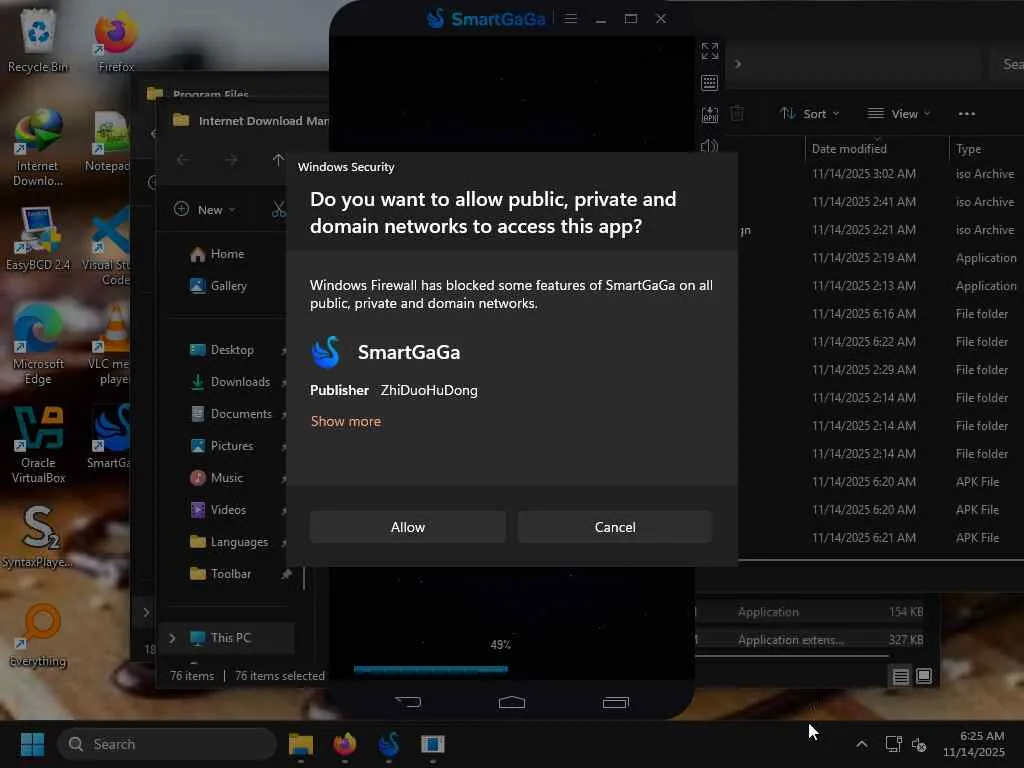The height and width of the screenshot is (768, 1024).
Task: Select row dated 11/14/2025 3:02 AM
Action: (881, 174)
